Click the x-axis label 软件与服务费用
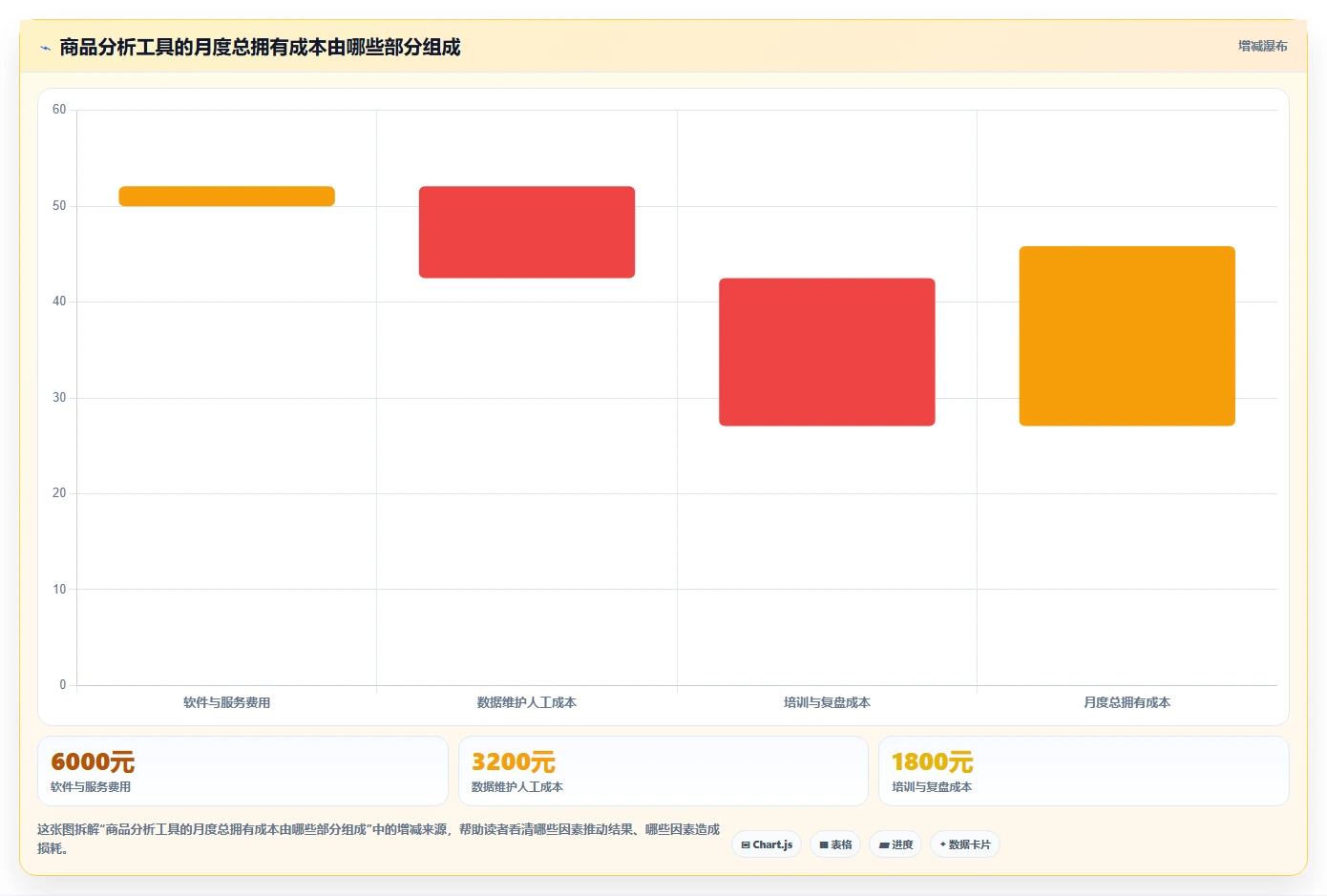1327x896 pixels. pos(227,702)
